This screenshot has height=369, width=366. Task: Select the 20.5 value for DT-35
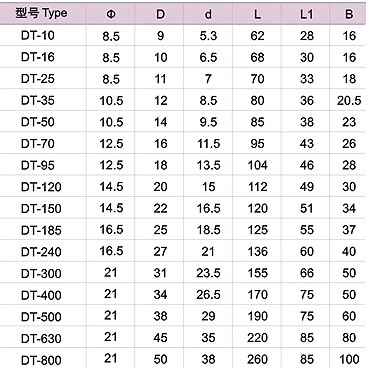(349, 100)
